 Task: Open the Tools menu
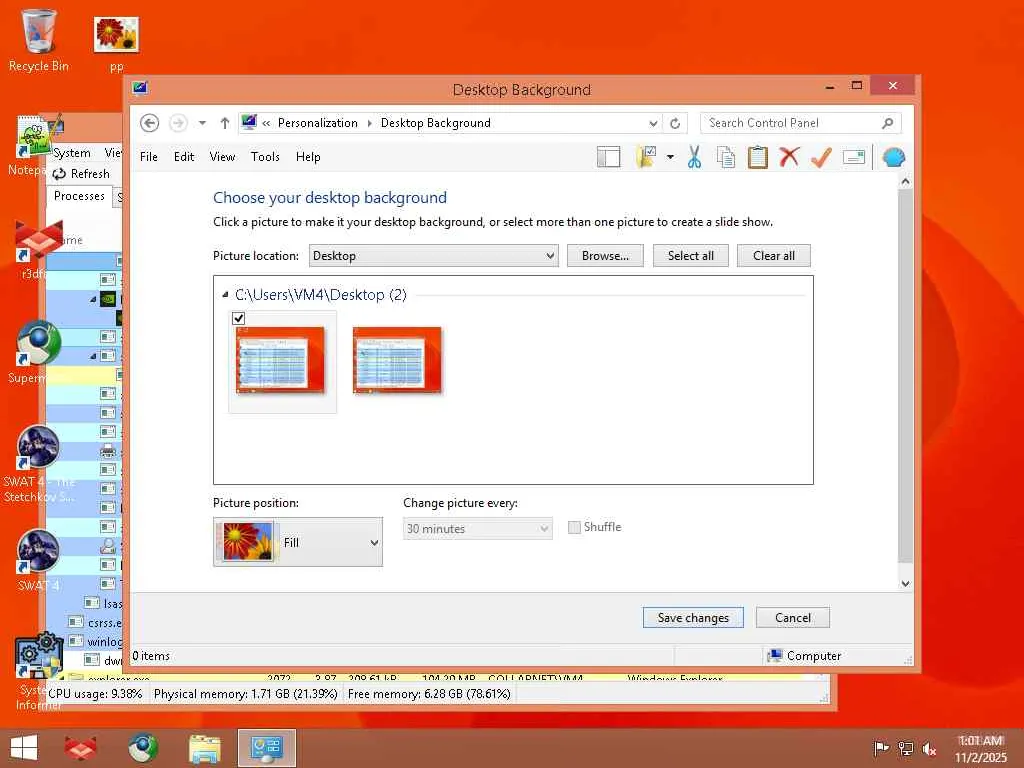(x=265, y=157)
